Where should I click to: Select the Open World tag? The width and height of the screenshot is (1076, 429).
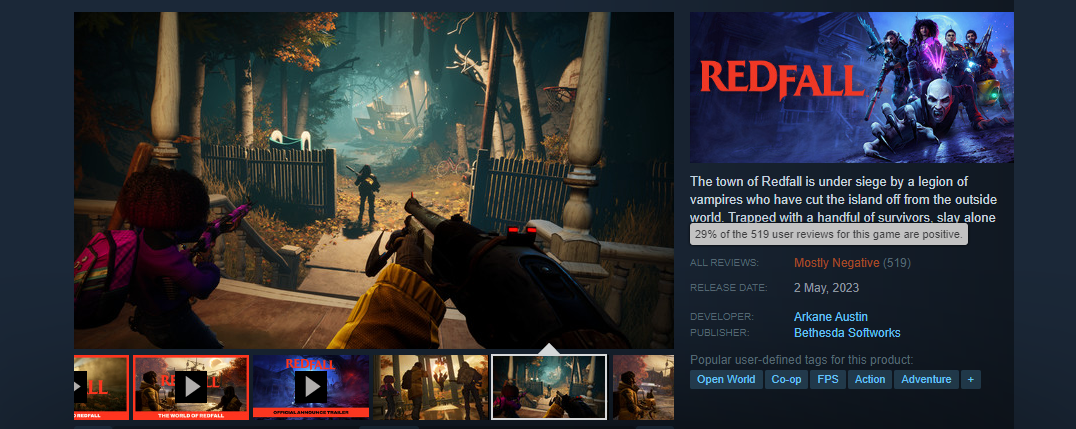[x=726, y=380]
